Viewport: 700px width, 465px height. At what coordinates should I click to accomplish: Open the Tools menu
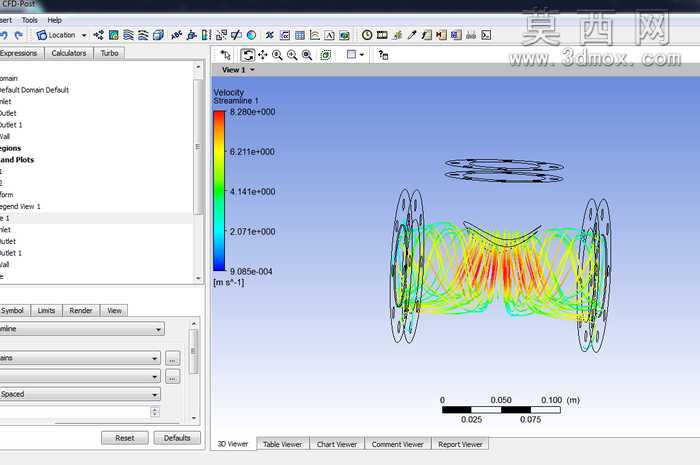point(29,20)
